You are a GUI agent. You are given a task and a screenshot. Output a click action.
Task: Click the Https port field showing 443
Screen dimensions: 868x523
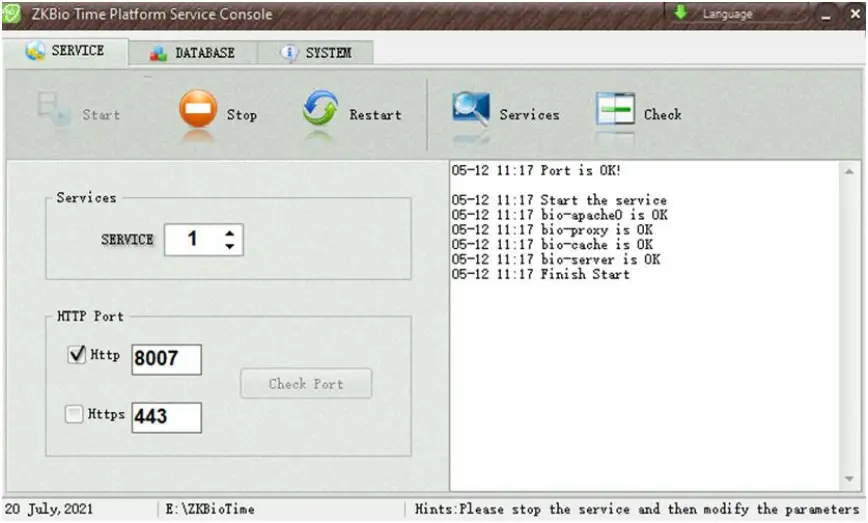pyautogui.click(x=167, y=417)
